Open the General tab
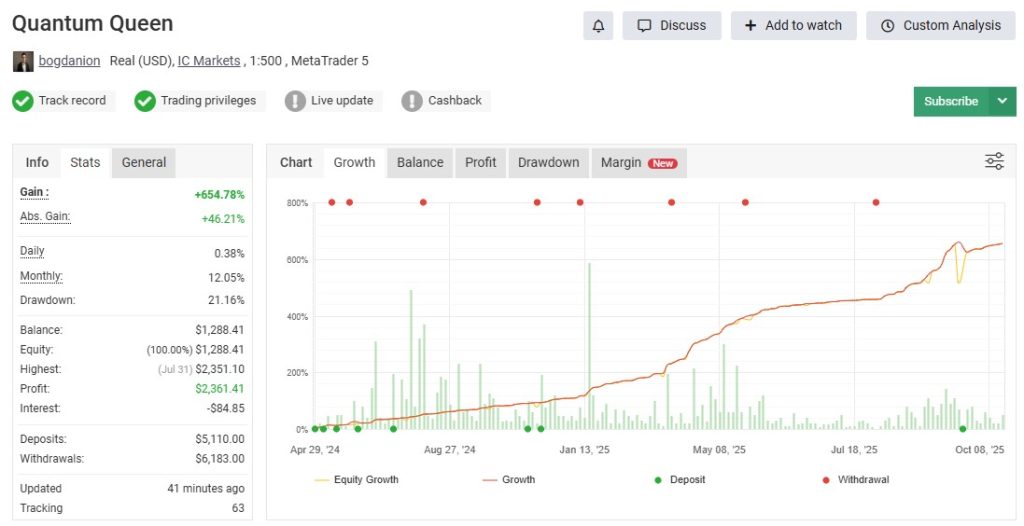This screenshot has height=526, width=1024. click(144, 162)
